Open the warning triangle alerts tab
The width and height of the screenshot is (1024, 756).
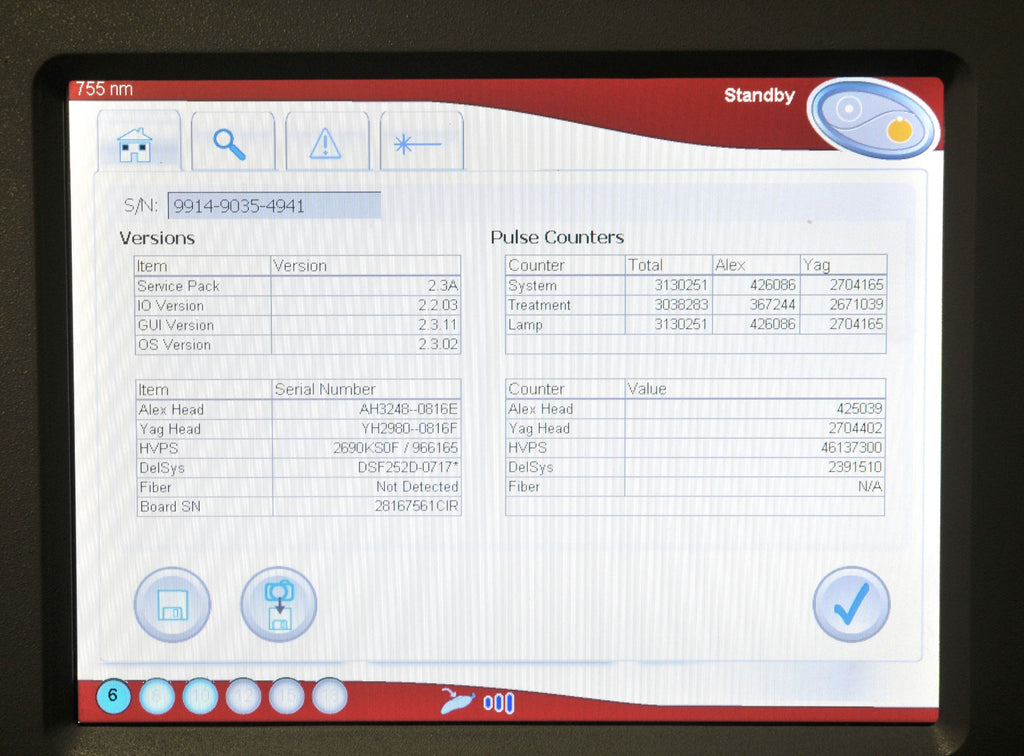[327, 143]
